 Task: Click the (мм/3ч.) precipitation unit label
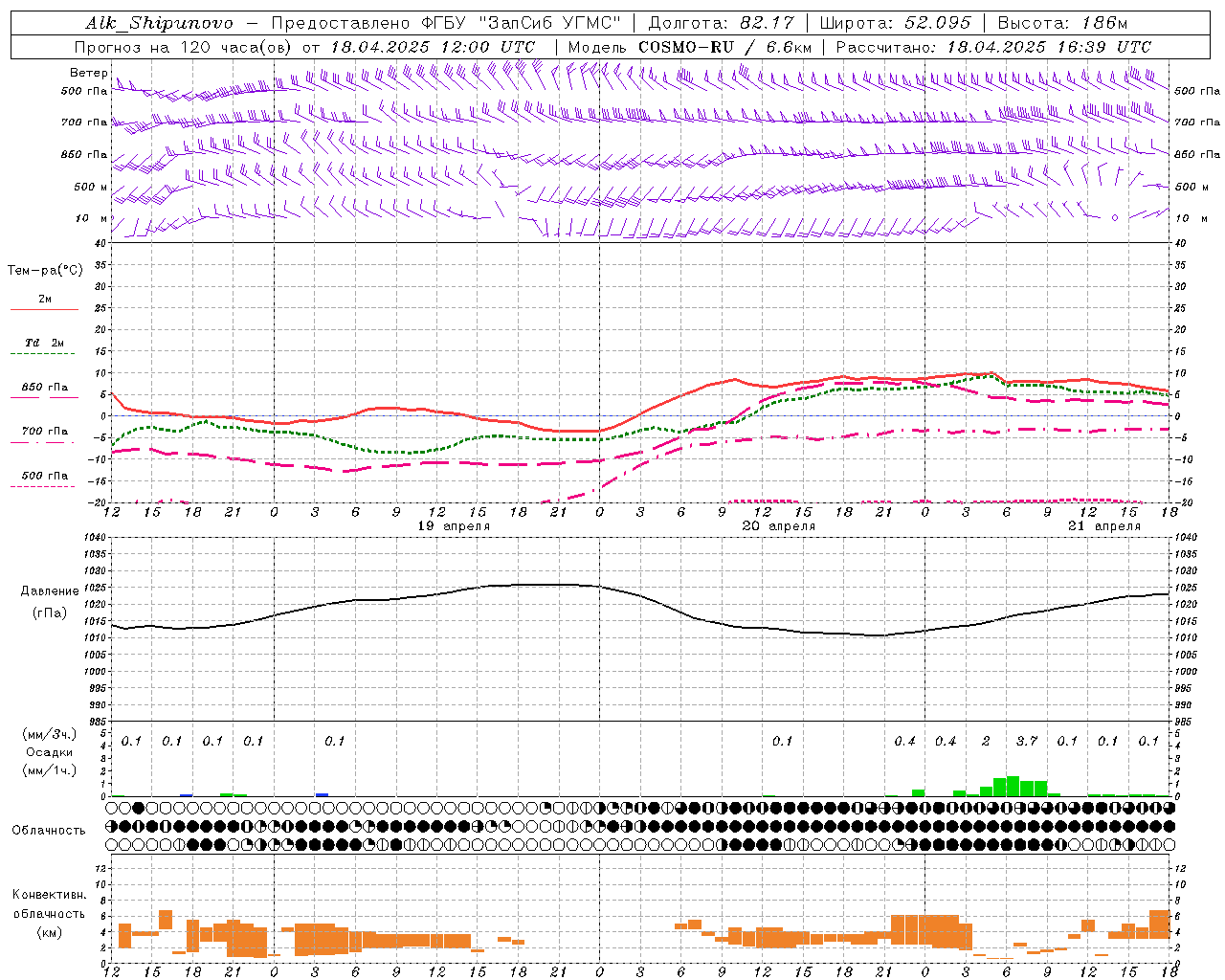(x=50, y=734)
